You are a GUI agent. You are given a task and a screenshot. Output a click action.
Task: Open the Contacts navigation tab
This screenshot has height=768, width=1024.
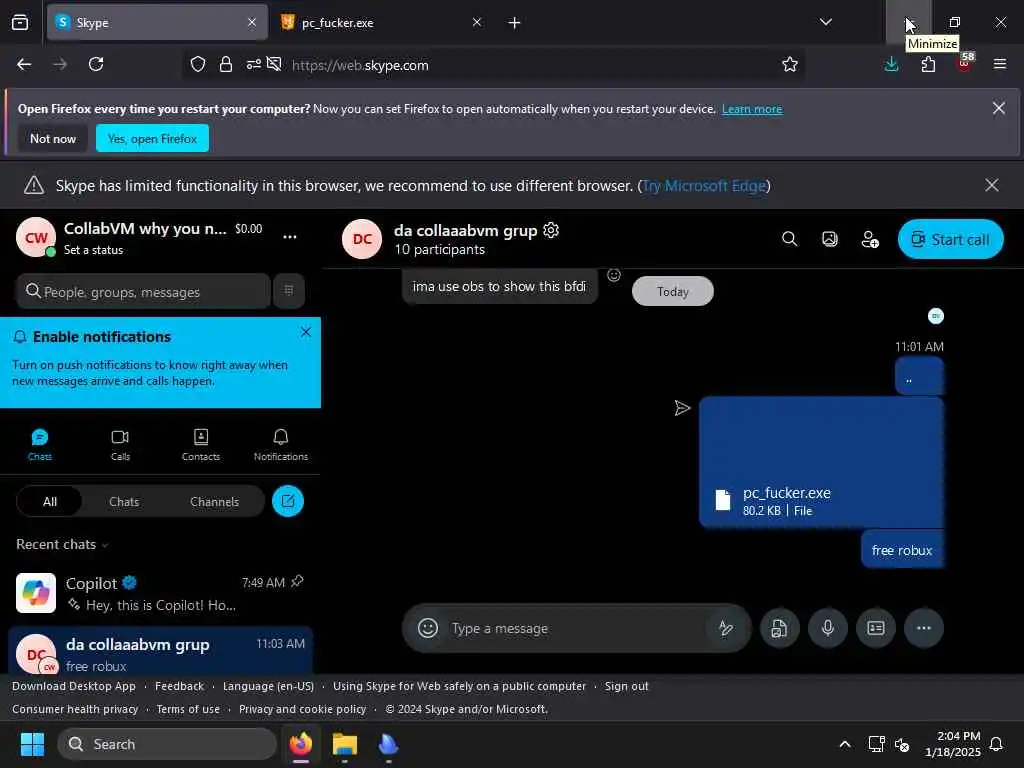pos(200,445)
